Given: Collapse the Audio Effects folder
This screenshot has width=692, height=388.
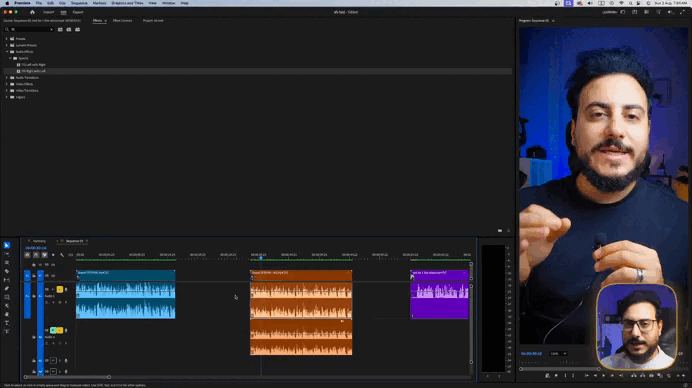Looking at the screenshot, I should pos(7,52).
